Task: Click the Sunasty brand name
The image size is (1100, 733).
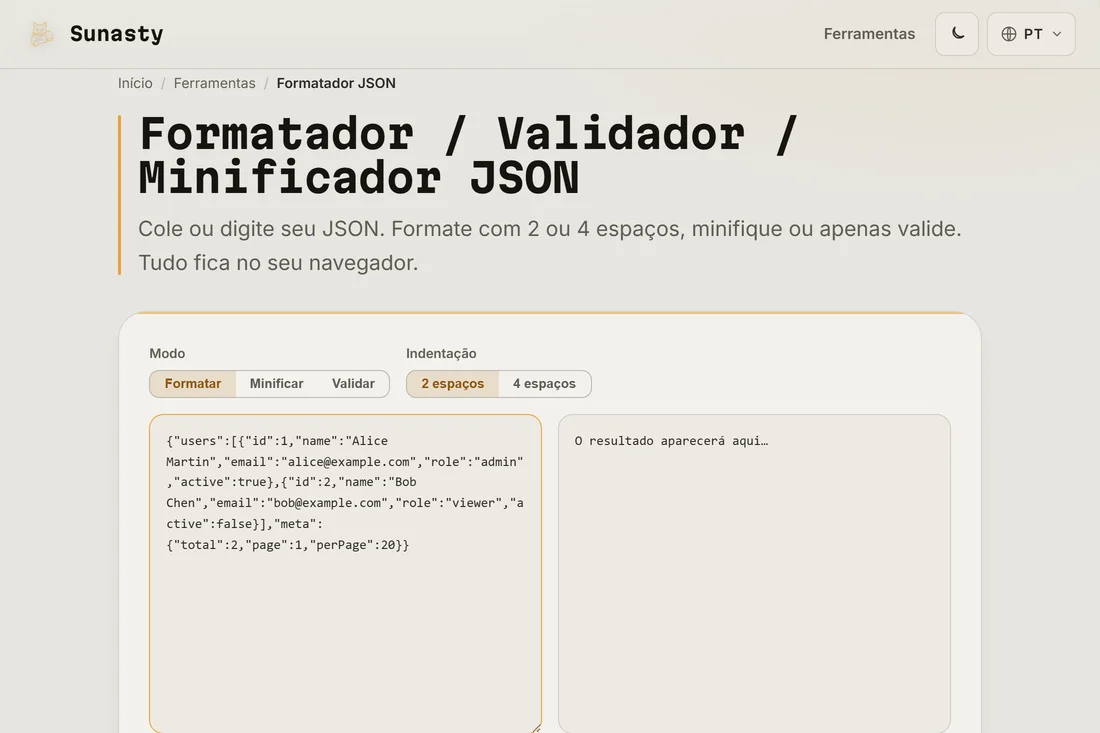Action: point(116,34)
